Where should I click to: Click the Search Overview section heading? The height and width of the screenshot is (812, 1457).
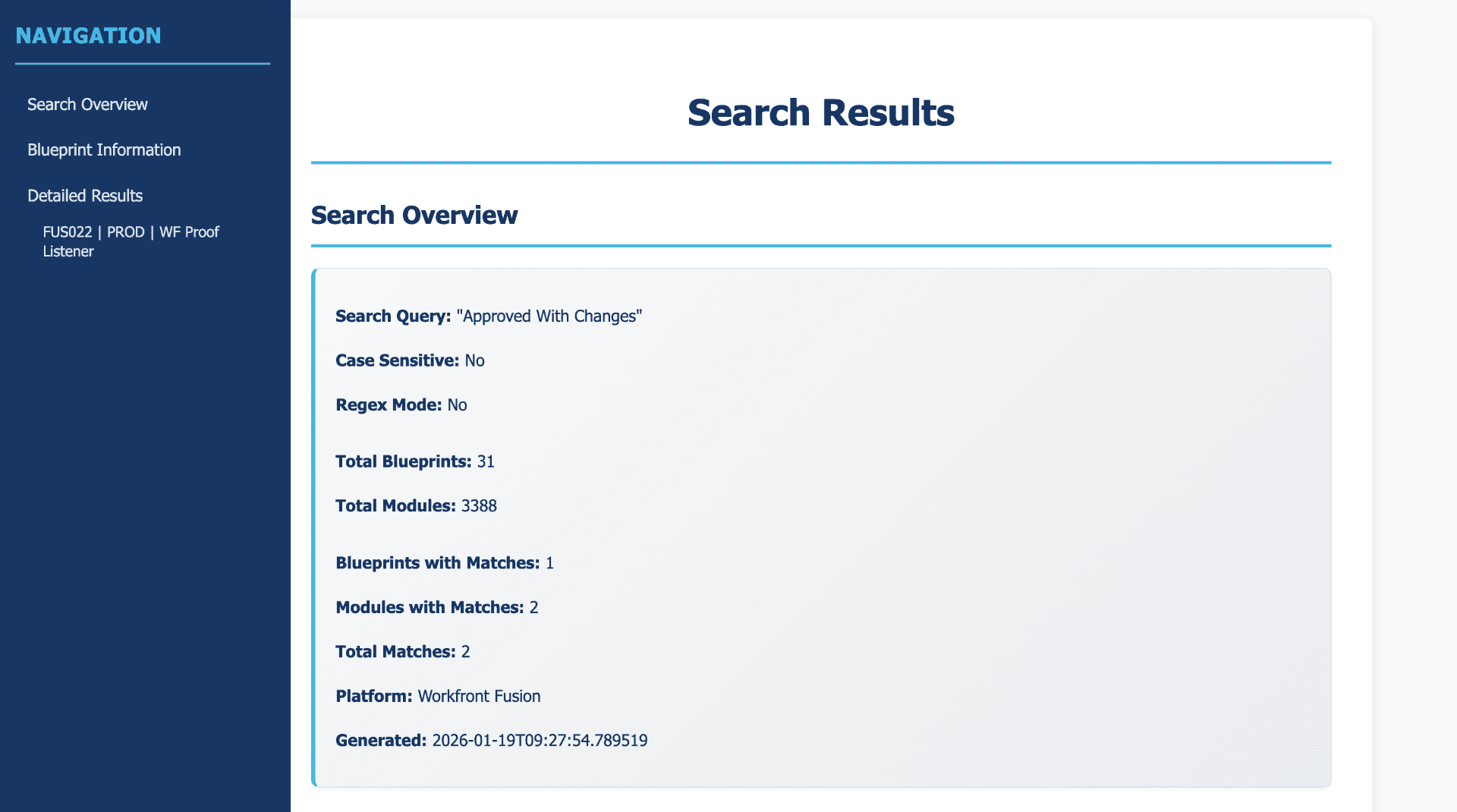pos(414,215)
